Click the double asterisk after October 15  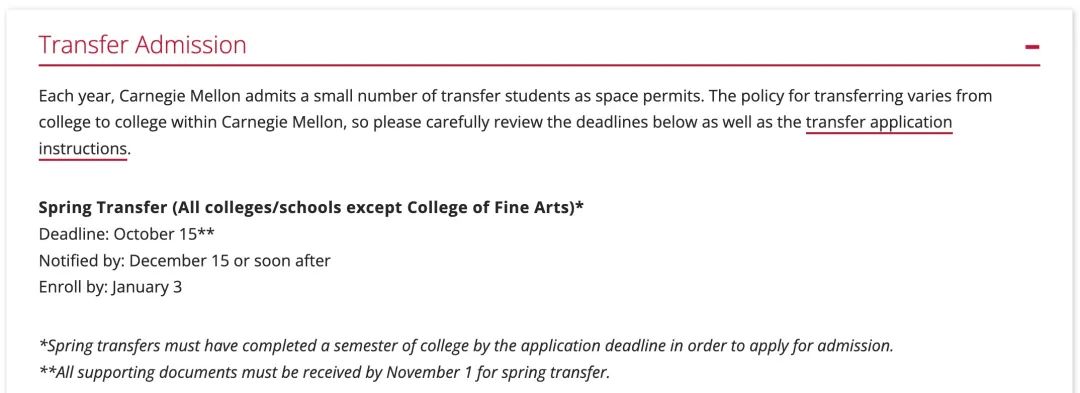[207, 233]
